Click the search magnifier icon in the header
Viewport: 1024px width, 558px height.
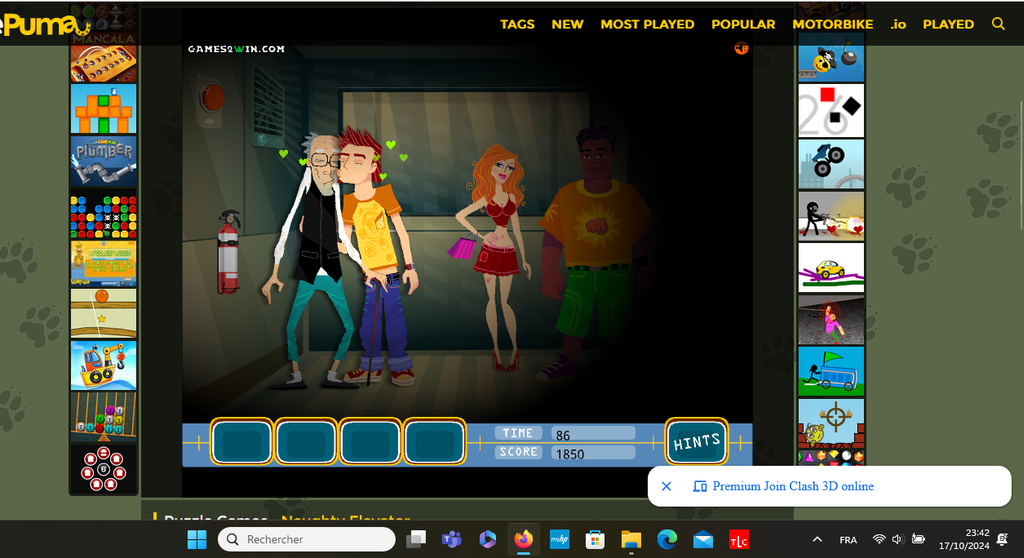(998, 24)
